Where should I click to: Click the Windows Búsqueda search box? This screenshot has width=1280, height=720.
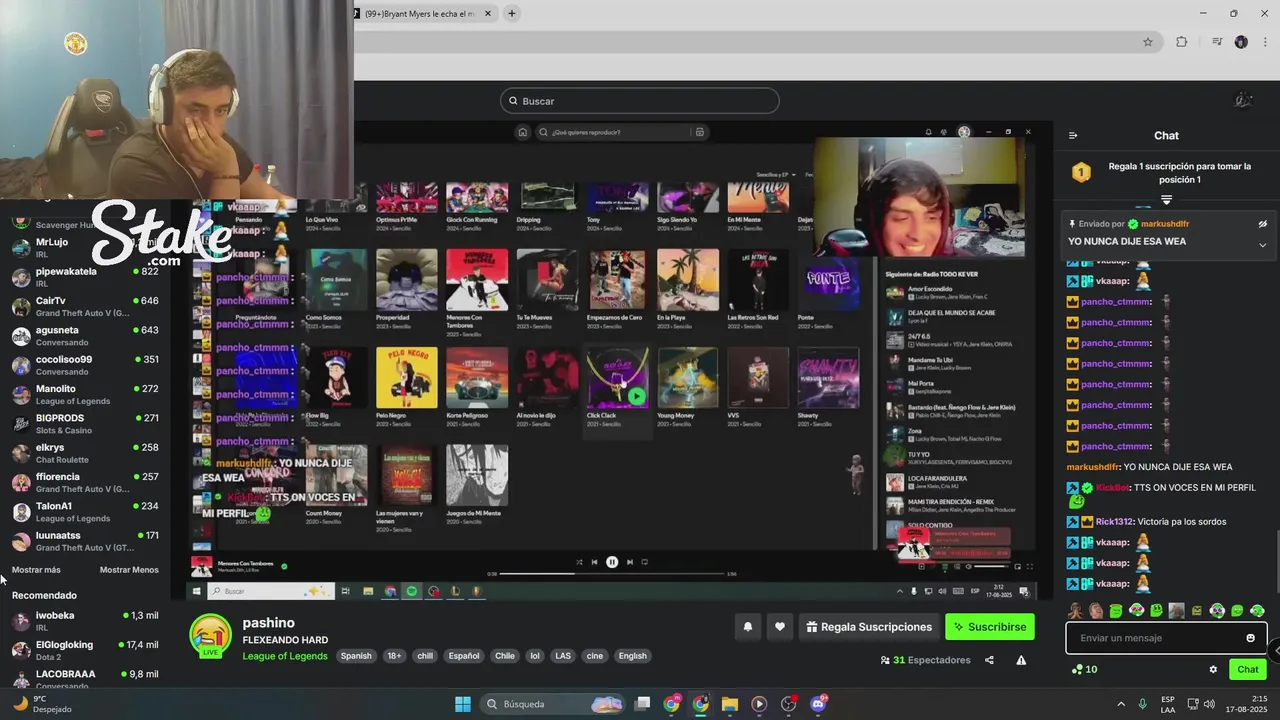pyautogui.click(x=553, y=704)
